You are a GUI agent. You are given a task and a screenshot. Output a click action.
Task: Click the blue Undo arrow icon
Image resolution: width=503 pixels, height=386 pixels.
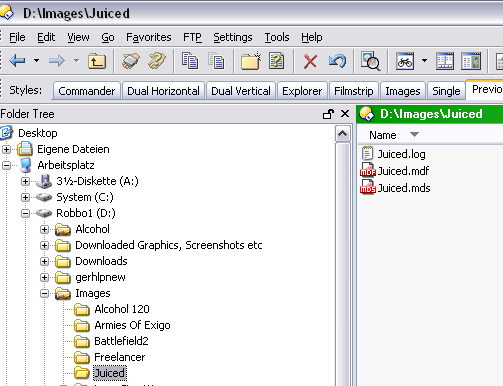[x=337, y=61]
